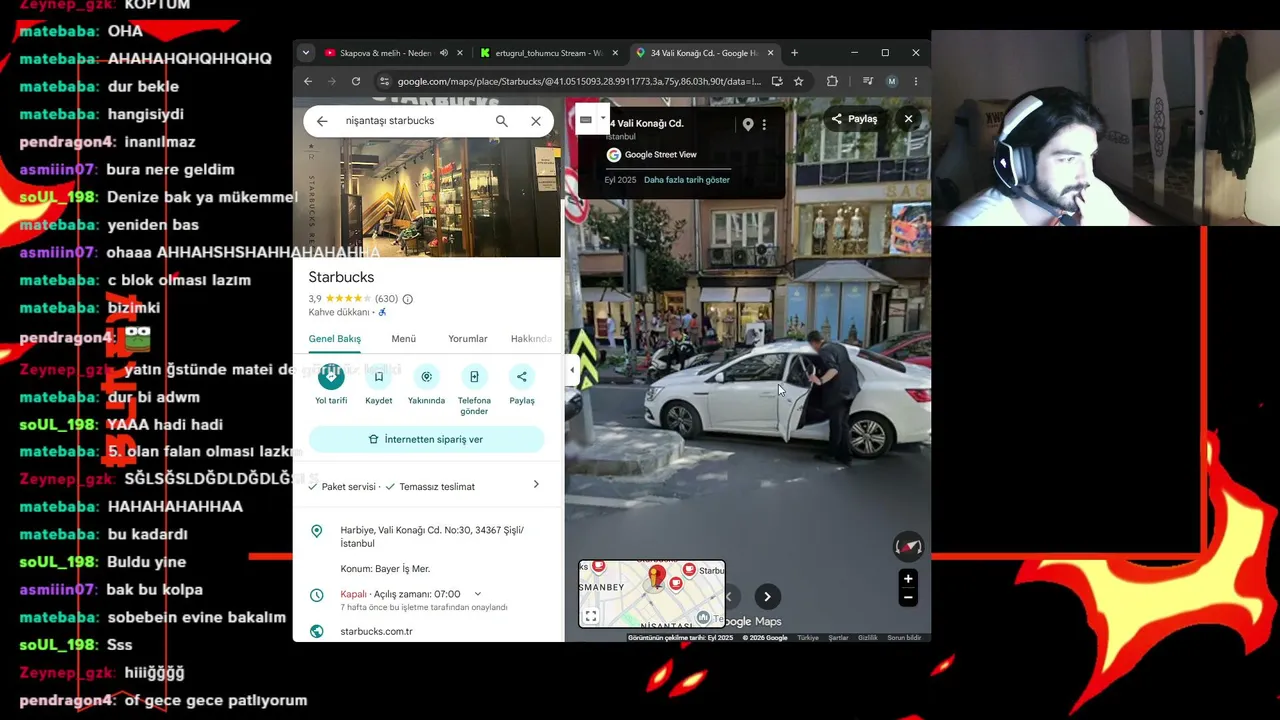Click the Gizlilik link
Viewport: 1280px width, 720px height.
pyautogui.click(x=868, y=637)
